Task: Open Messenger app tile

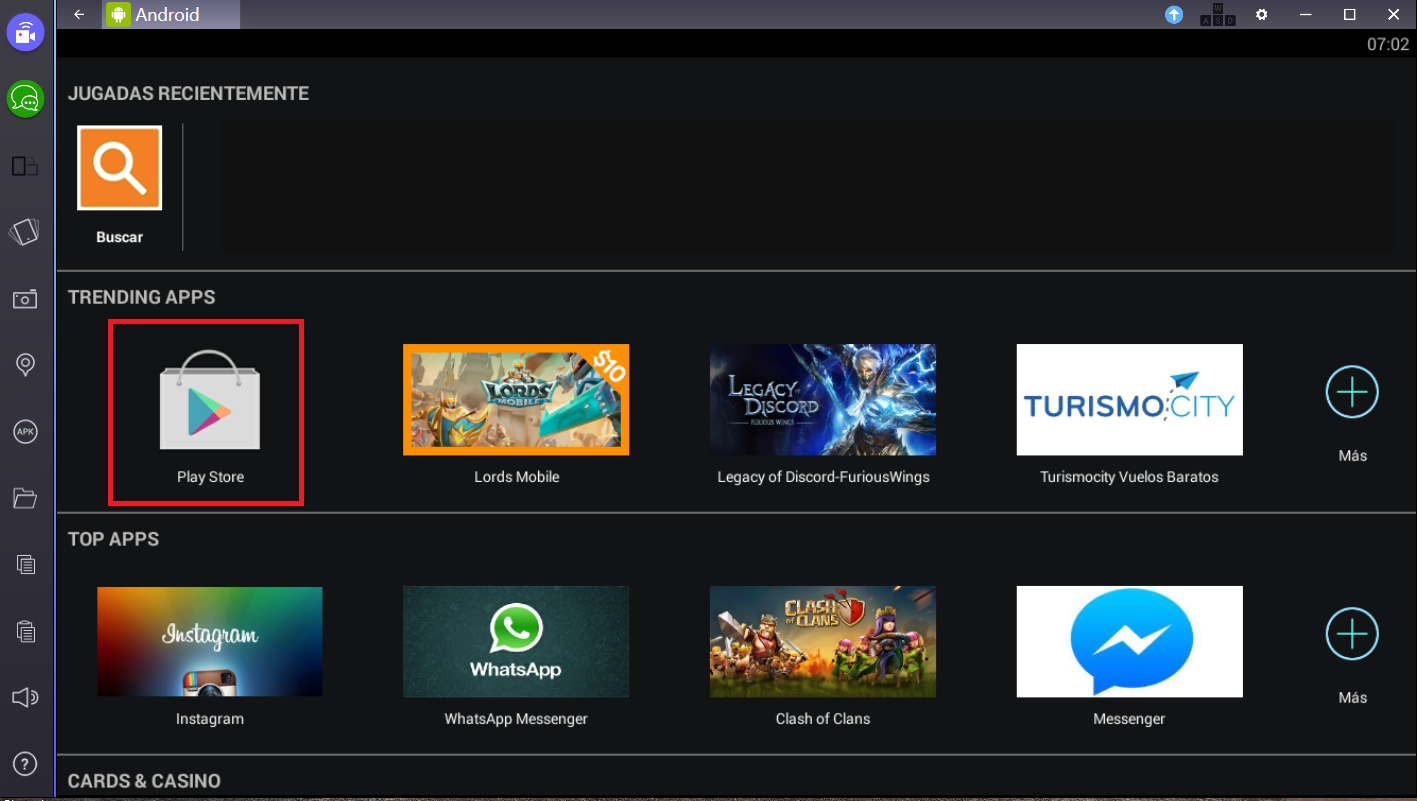Action: pos(1129,642)
